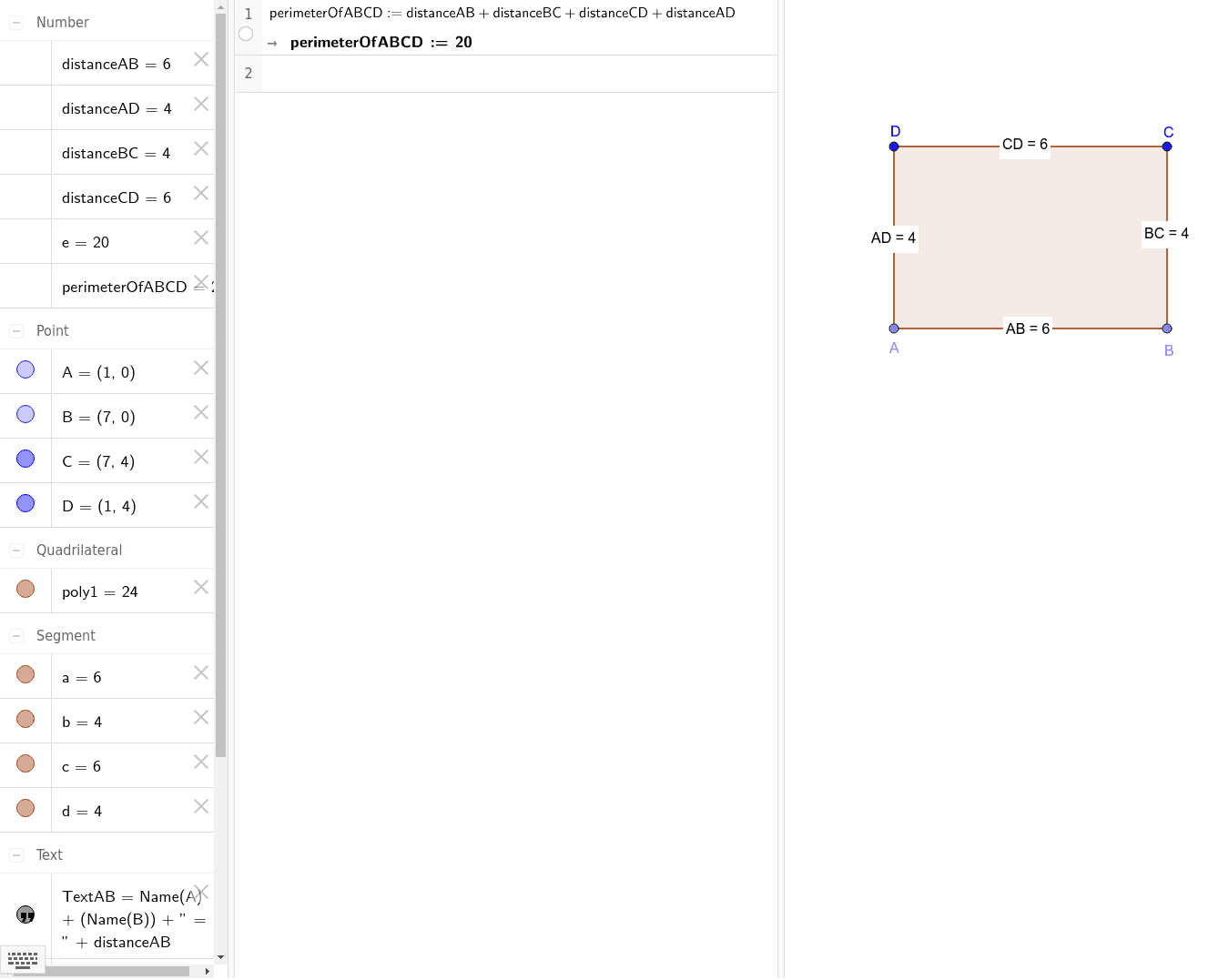
Task: Click point C in the graphics view
Action: [x=1167, y=146]
